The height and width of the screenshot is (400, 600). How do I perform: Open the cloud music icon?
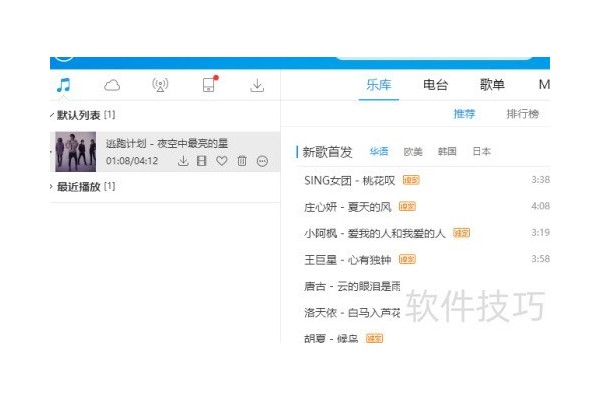(x=112, y=85)
